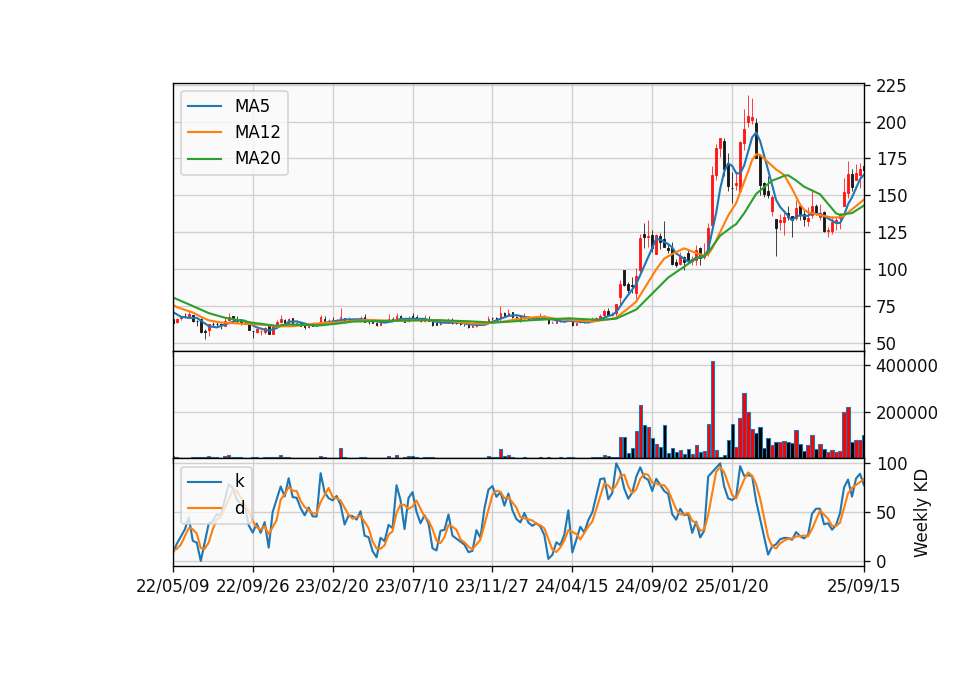Click the green MA20 legend line sample
Image resolution: width=960 pixels, height=690 pixels.
[x=204, y=159]
